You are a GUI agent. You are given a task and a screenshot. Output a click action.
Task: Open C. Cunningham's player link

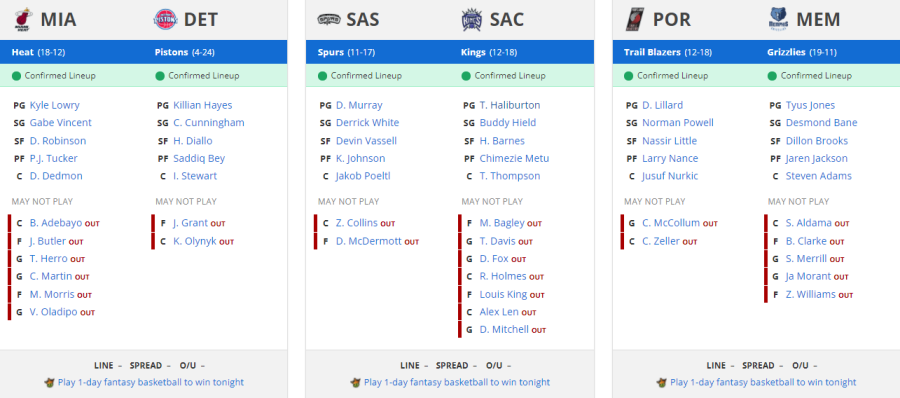(x=209, y=123)
